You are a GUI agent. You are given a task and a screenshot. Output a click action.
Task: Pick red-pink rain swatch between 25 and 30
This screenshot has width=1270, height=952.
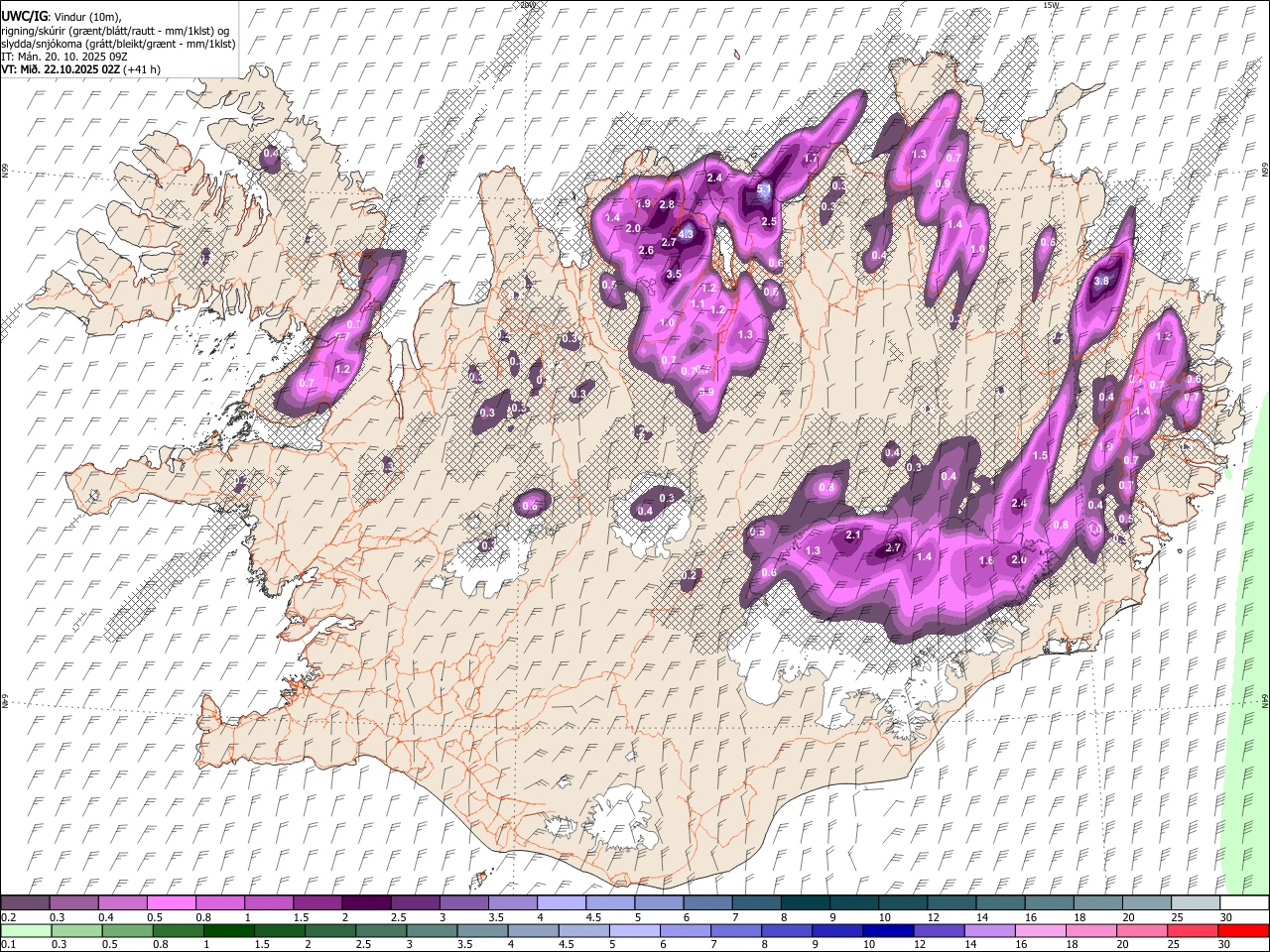(1193, 930)
